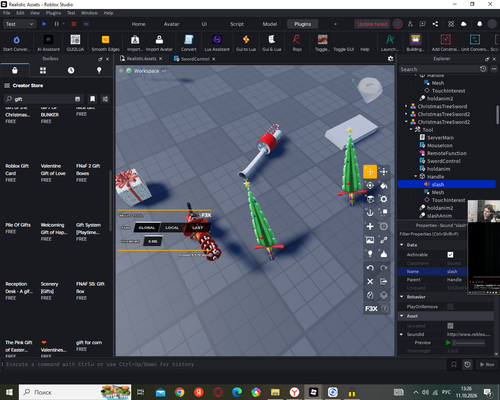This screenshot has height=400, width=500.
Task: Select the F3X Anchor tool
Action: (x=370, y=213)
